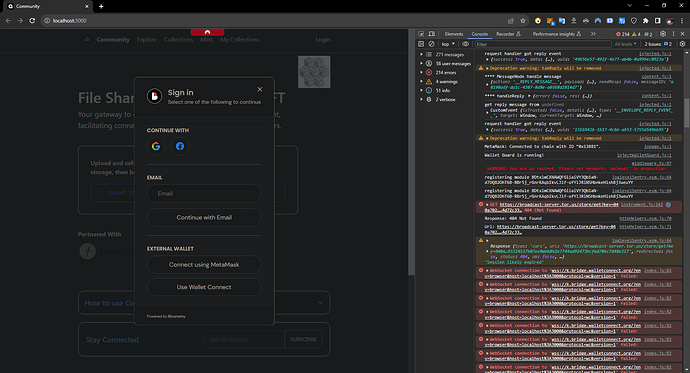Open the top JavaScript context dropdown
The height and width of the screenshot is (373, 690).
[x=448, y=44]
